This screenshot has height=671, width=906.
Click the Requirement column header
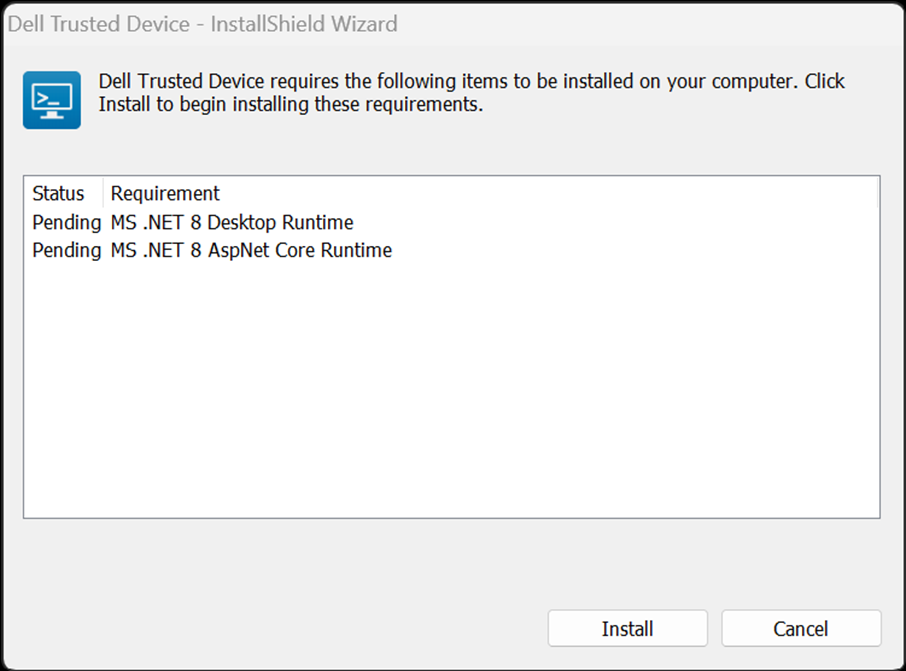(x=164, y=193)
